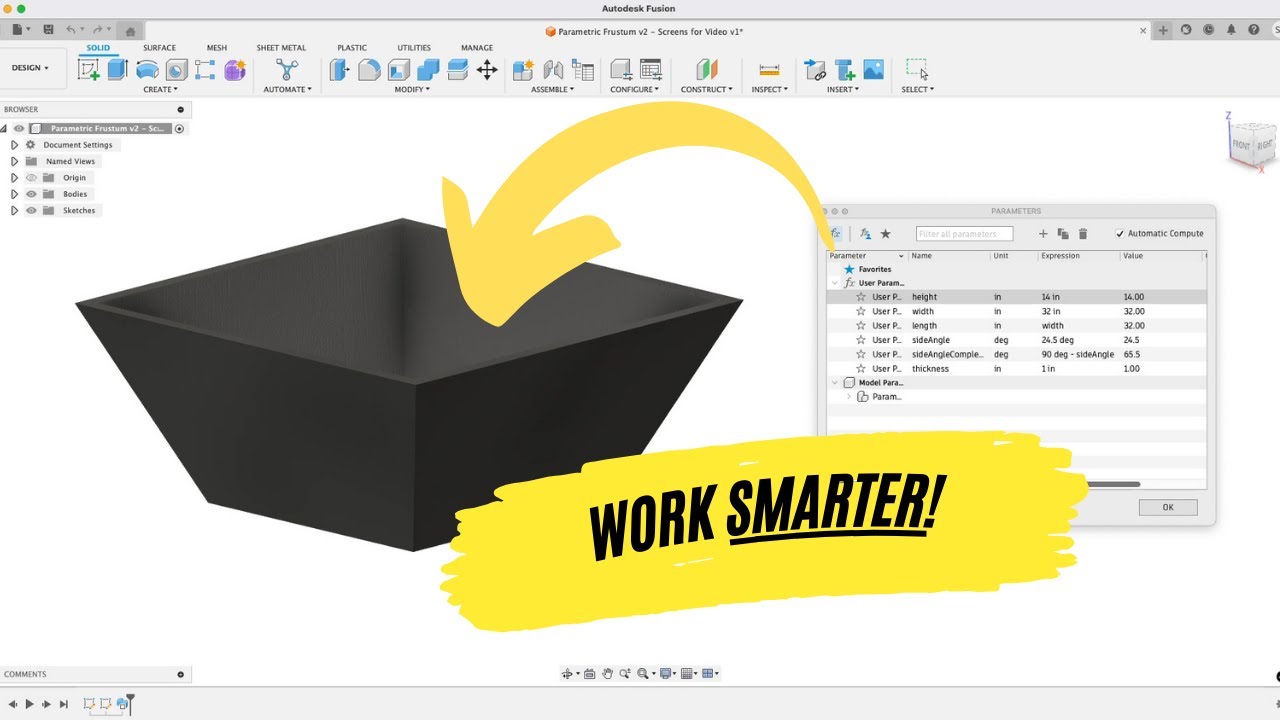Toggle visibility of the Bodies folder
Screen dimensions: 1280x720
(31, 194)
